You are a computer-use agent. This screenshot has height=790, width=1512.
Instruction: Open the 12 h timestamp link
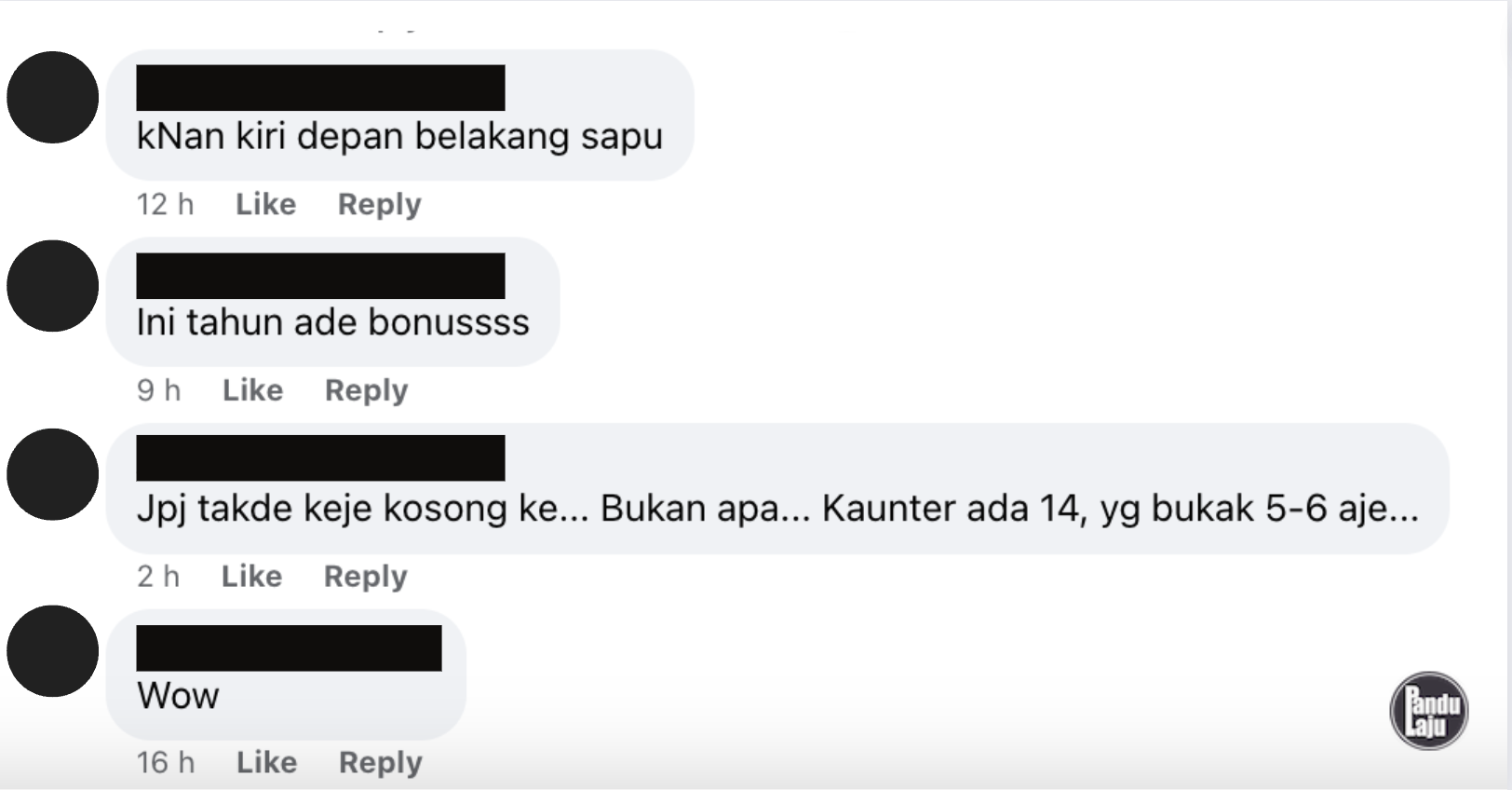click(166, 204)
